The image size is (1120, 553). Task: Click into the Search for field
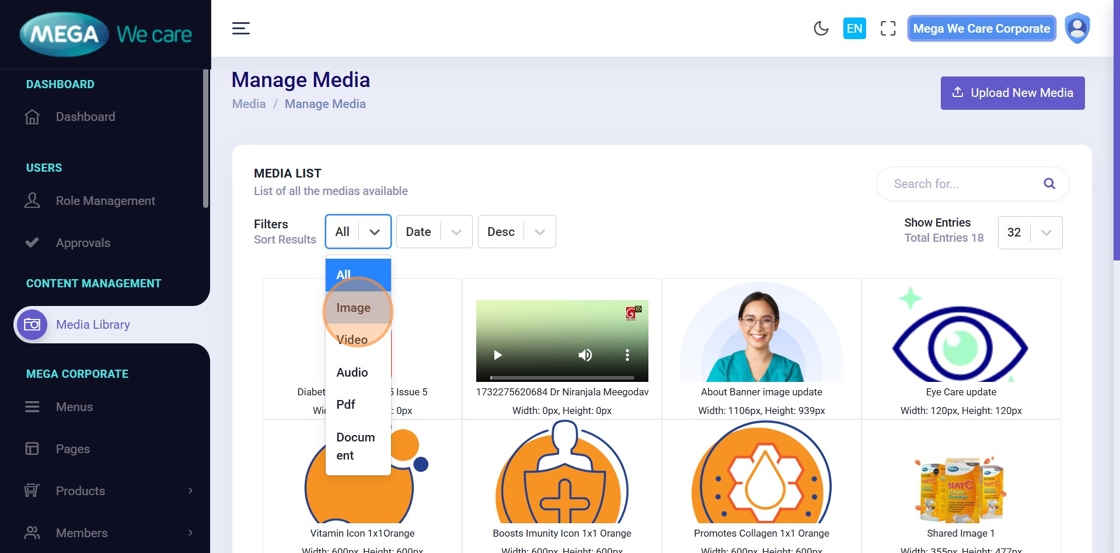click(x=960, y=184)
